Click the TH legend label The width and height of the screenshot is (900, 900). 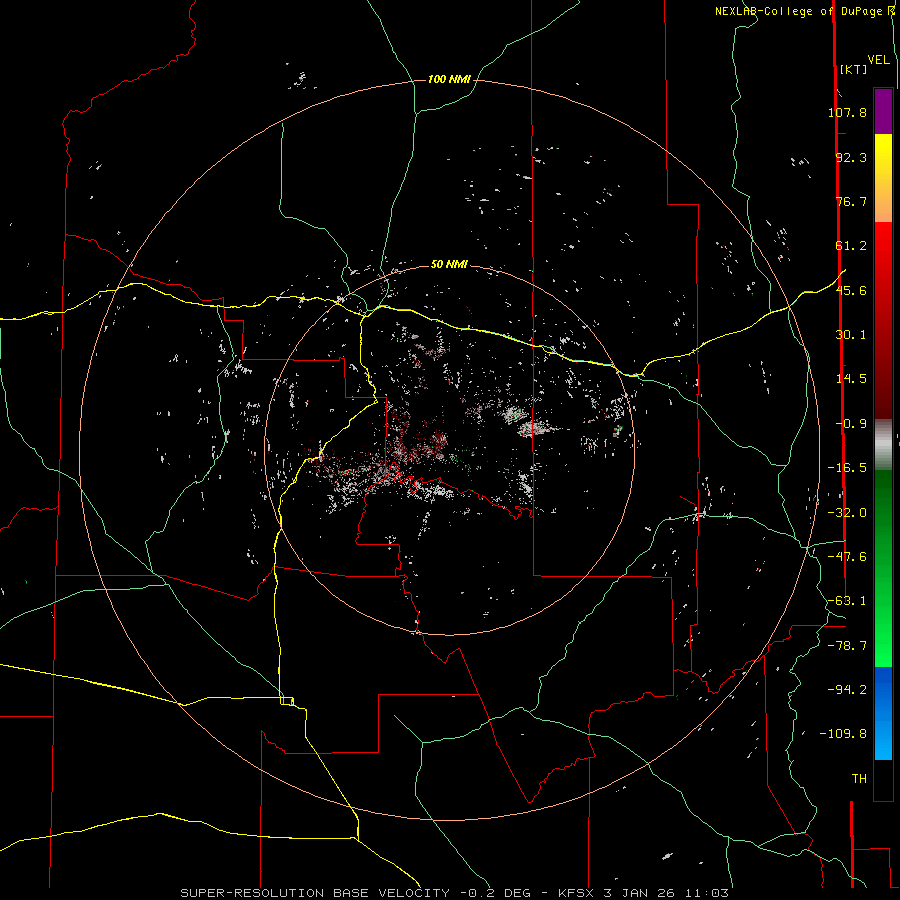(x=859, y=779)
